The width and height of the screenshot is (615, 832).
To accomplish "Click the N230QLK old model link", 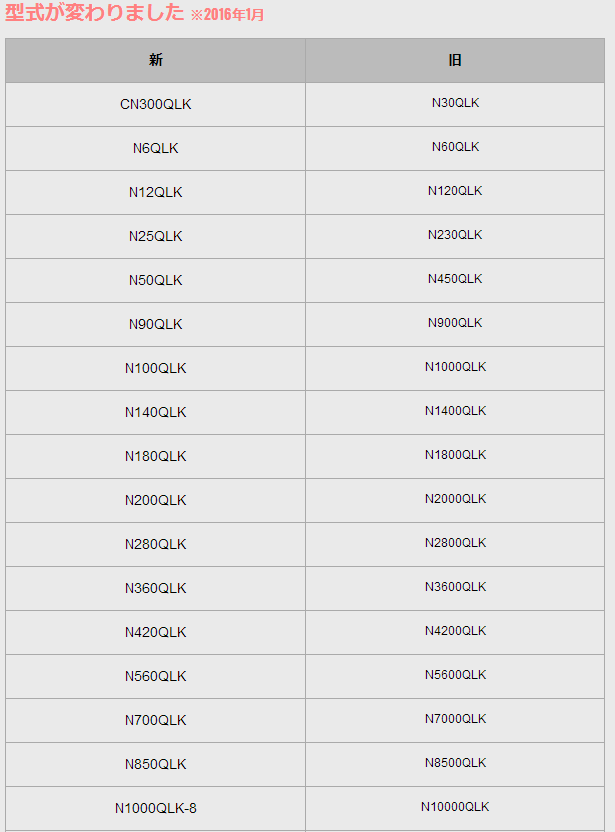I will coord(455,235).
